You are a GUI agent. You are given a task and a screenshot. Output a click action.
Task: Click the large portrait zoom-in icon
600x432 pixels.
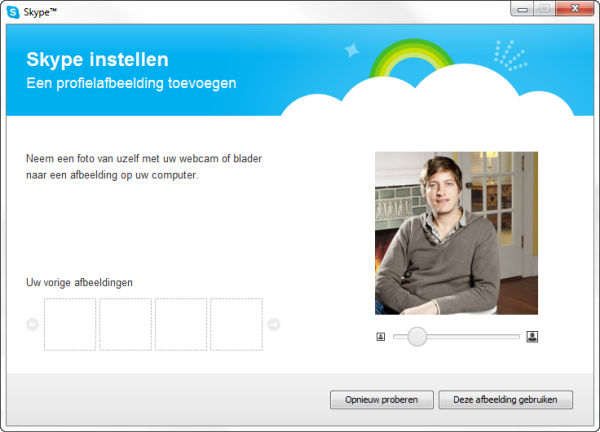pyautogui.click(x=532, y=336)
